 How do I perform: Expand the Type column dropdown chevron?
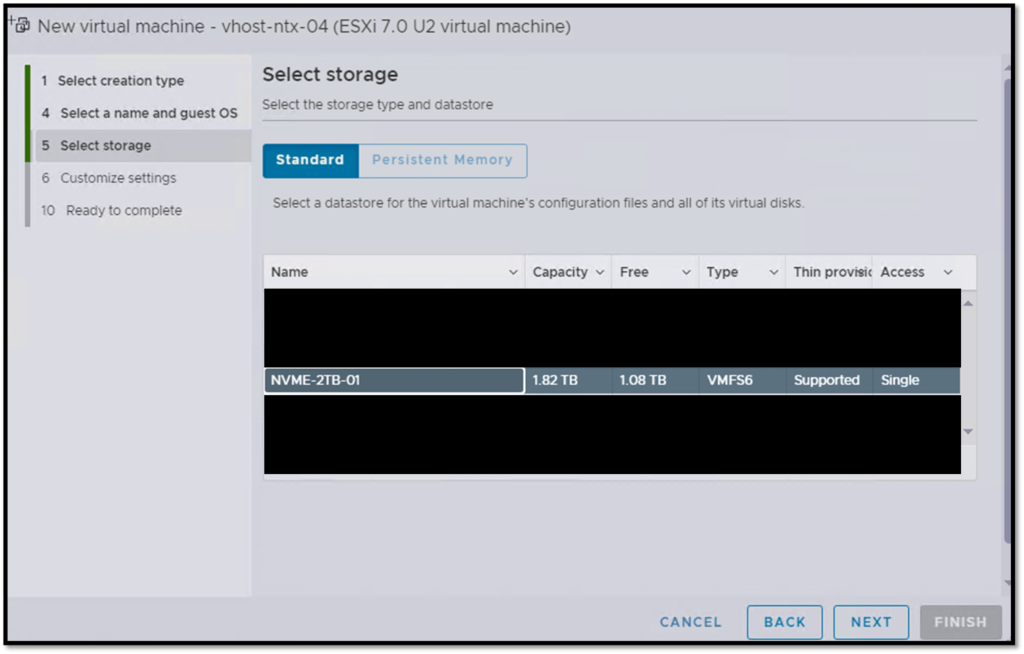(x=773, y=272)
